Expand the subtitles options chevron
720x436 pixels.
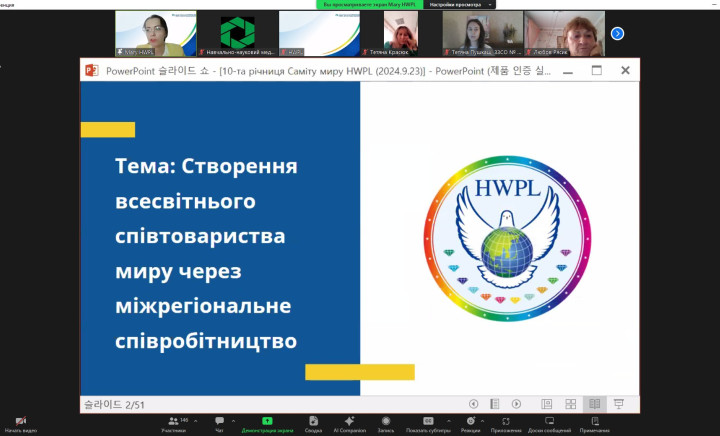pos(449,421)
